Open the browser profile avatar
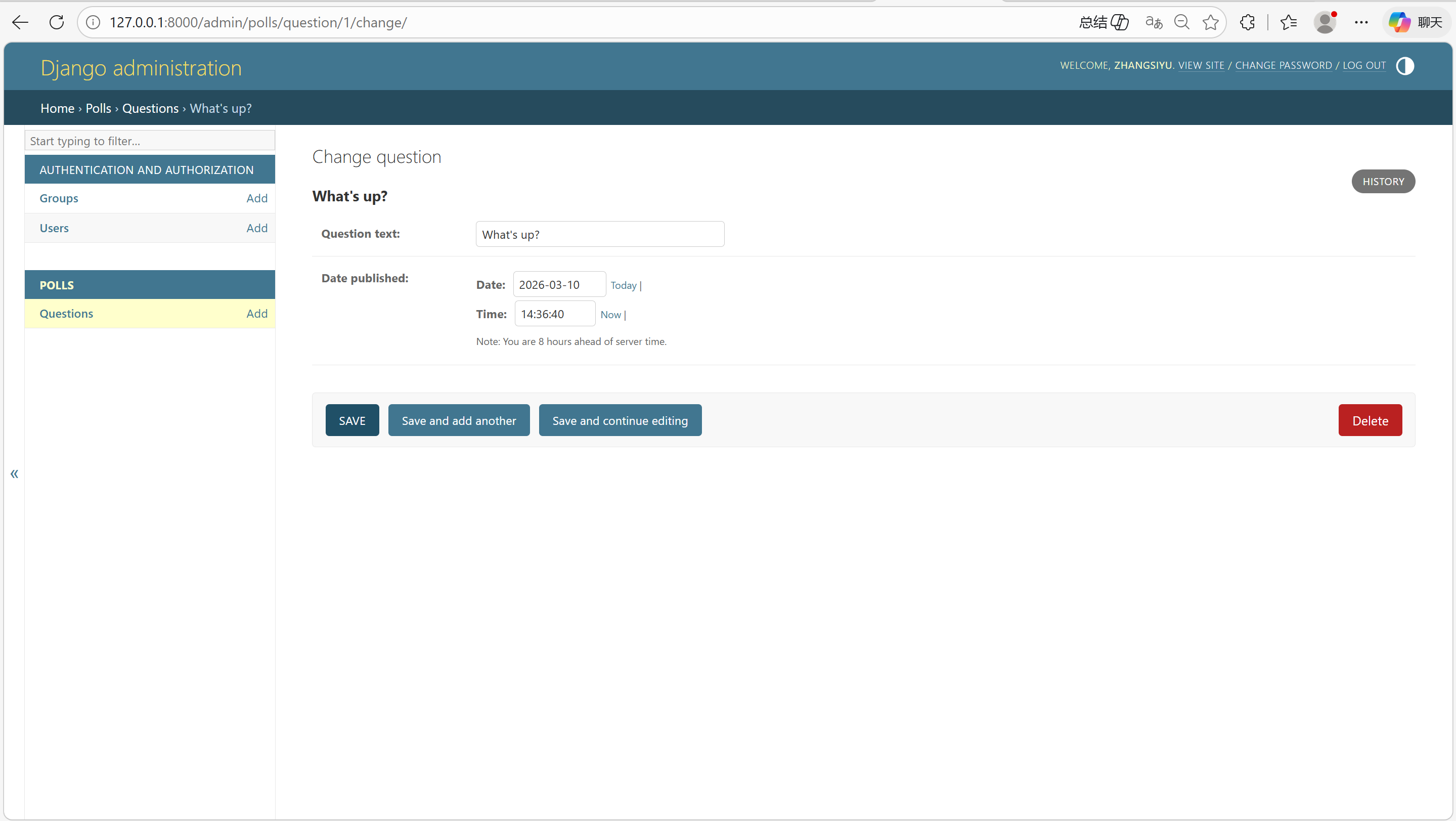Viewport: 1456px width, 821px height. [x=1325, y=23]
